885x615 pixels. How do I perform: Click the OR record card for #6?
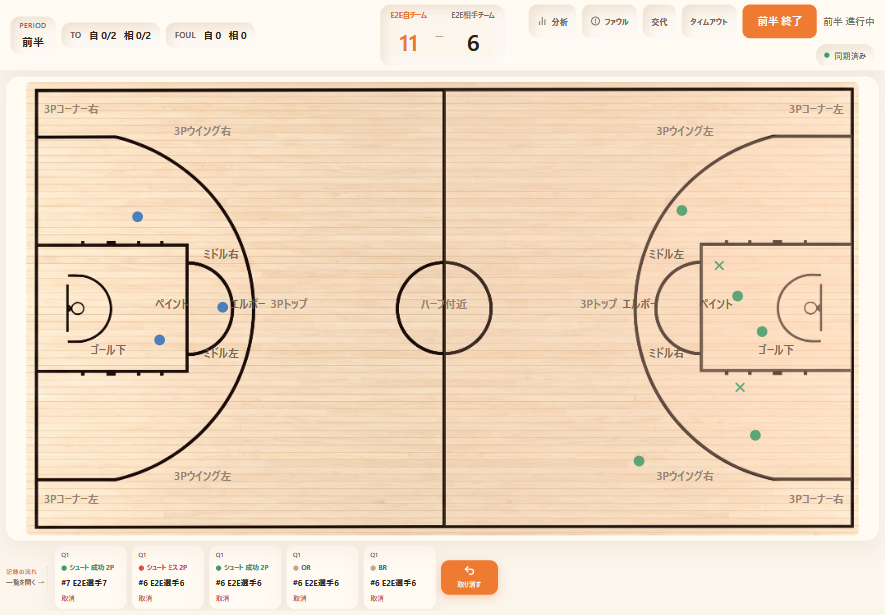[322, 577]
